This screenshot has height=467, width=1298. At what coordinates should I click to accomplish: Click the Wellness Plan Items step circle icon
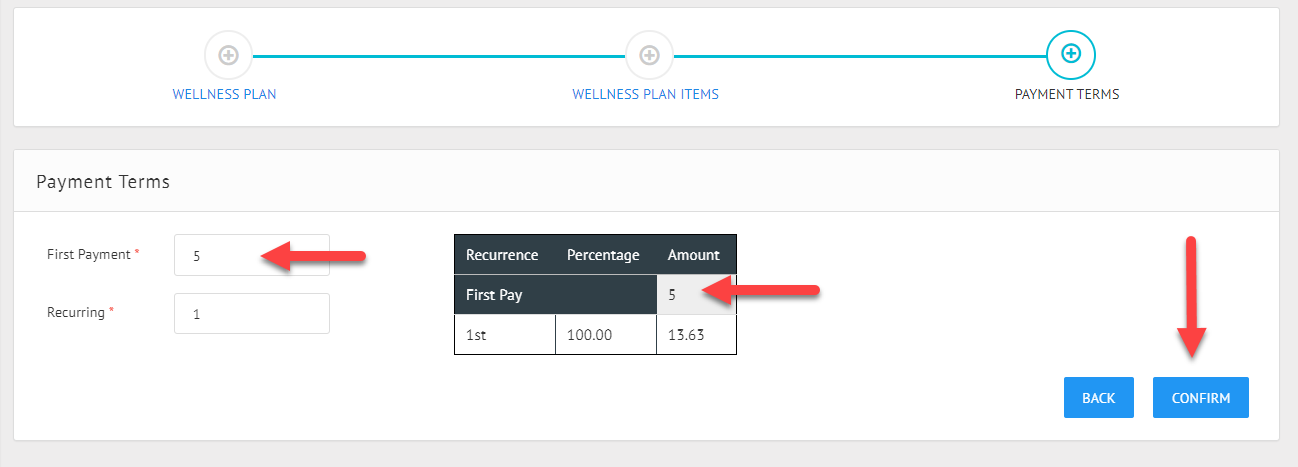(x=649, y=55)
